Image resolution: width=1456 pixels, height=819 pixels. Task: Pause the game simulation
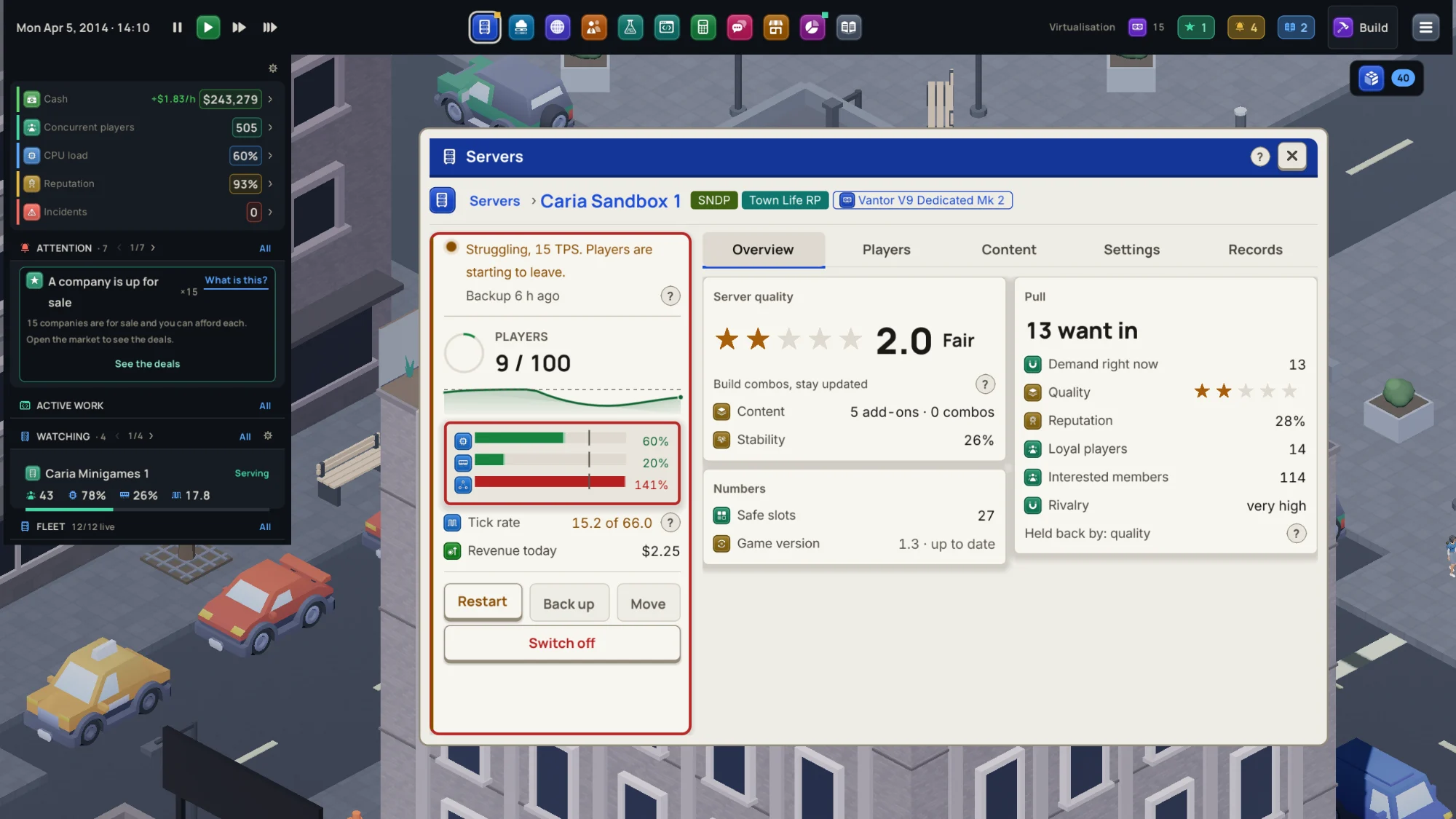coord(177,28)
